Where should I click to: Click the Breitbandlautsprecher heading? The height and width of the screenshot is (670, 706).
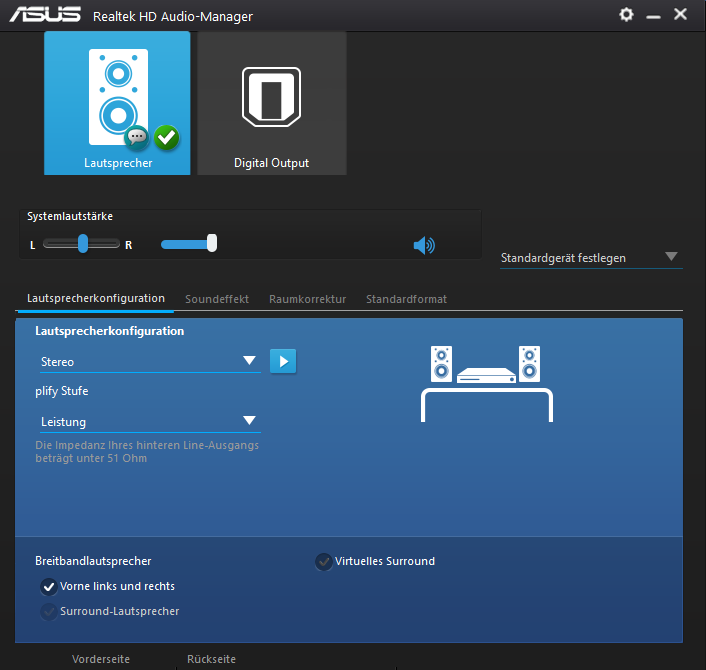93,561
